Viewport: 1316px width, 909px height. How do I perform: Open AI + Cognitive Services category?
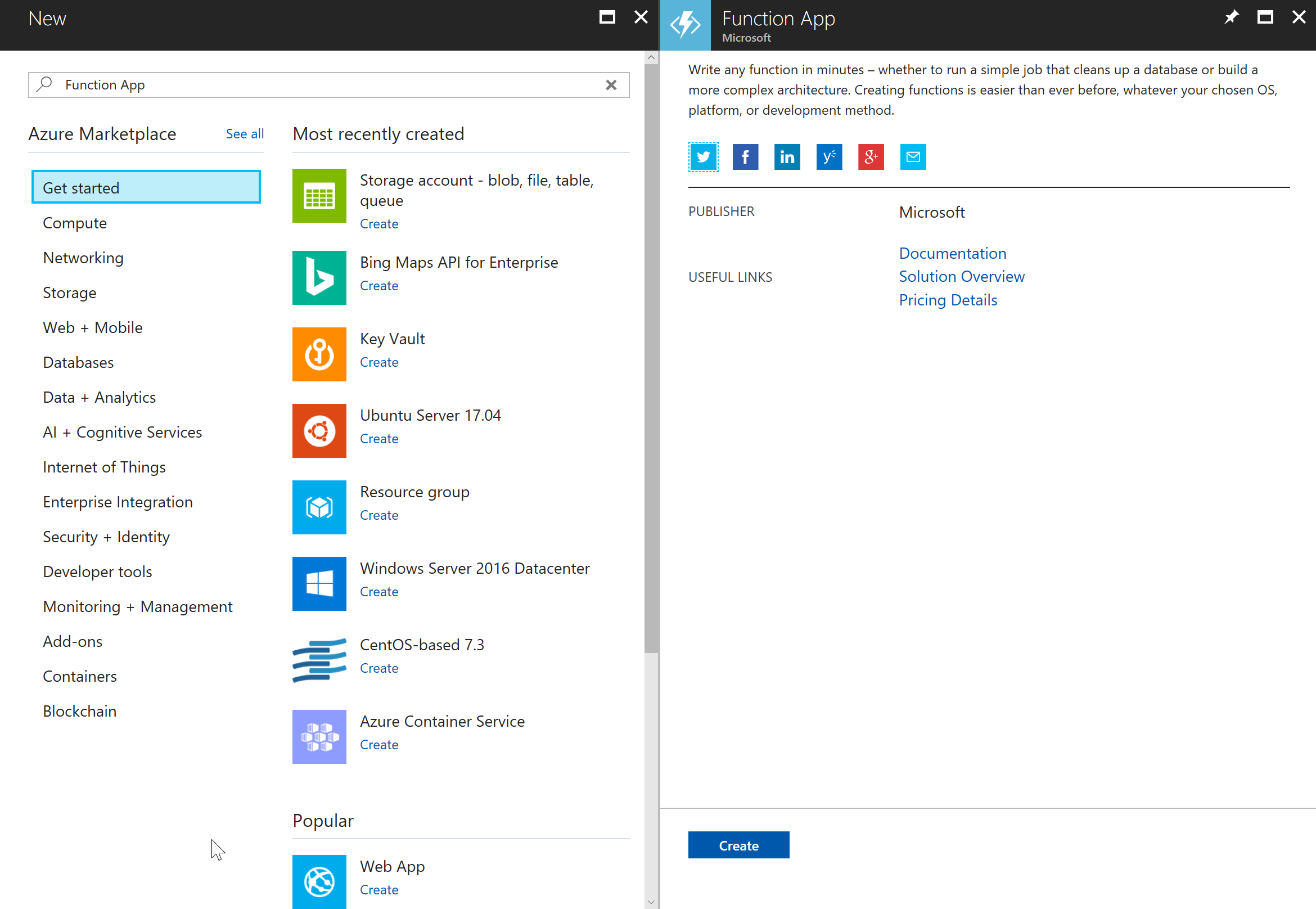[123, 433]
